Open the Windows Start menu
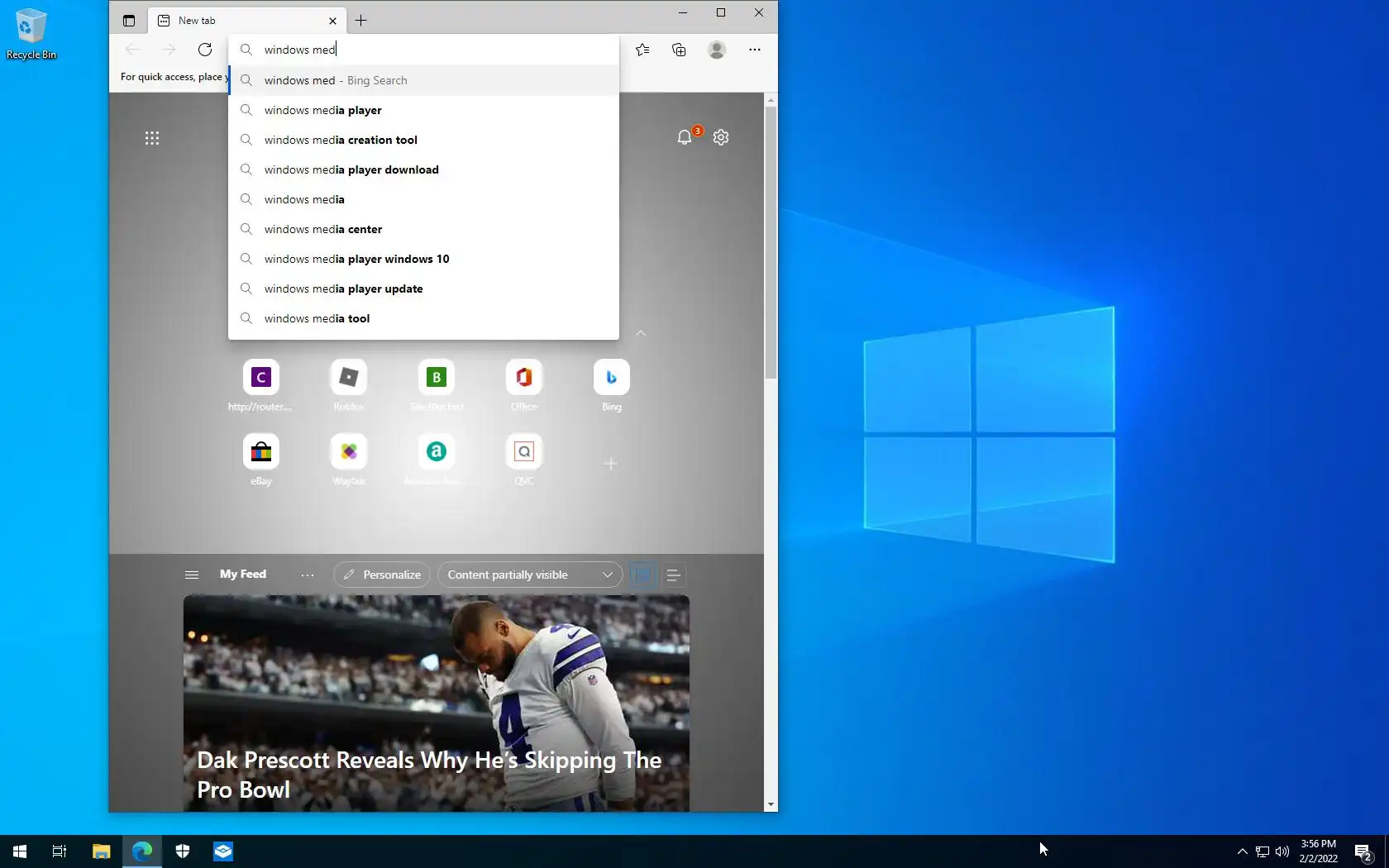 coord(20,851)
